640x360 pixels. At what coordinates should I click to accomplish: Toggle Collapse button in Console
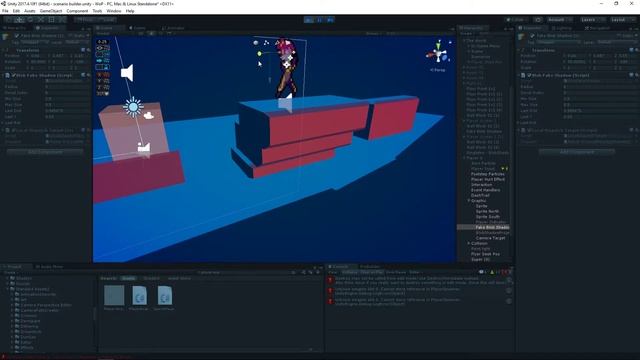[349, 272]
